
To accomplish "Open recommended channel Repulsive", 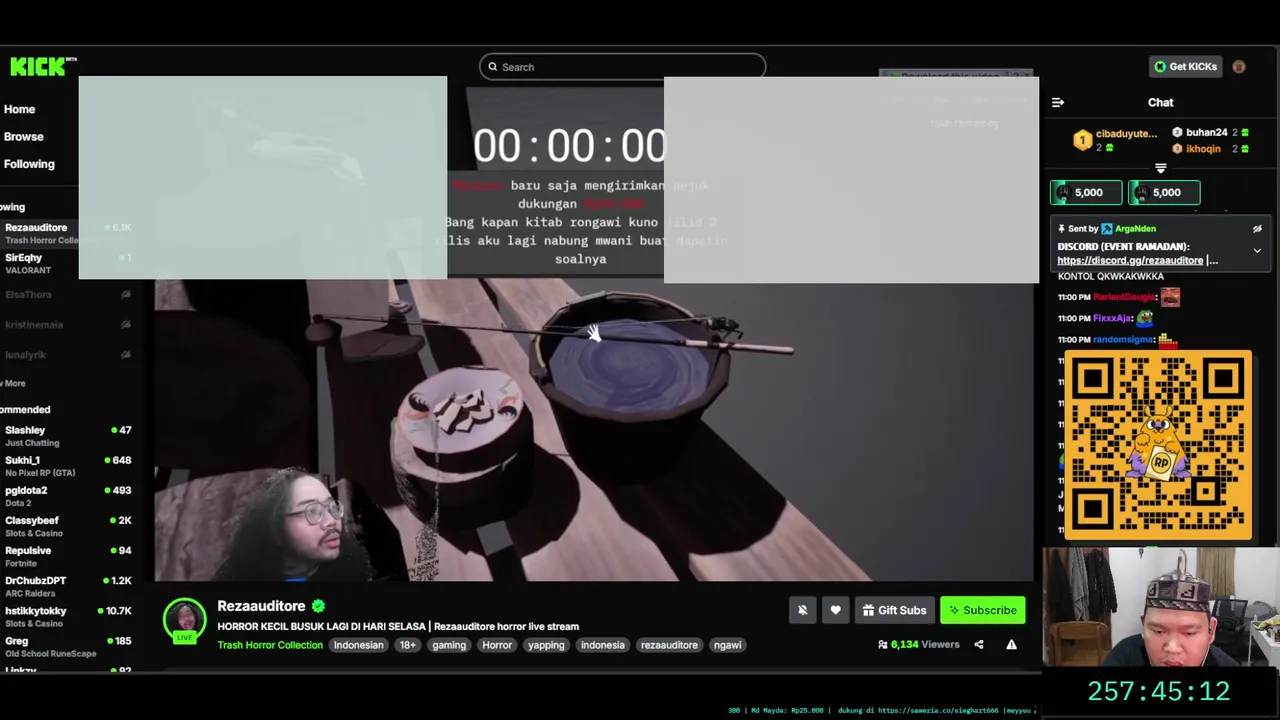I will 68,556.
